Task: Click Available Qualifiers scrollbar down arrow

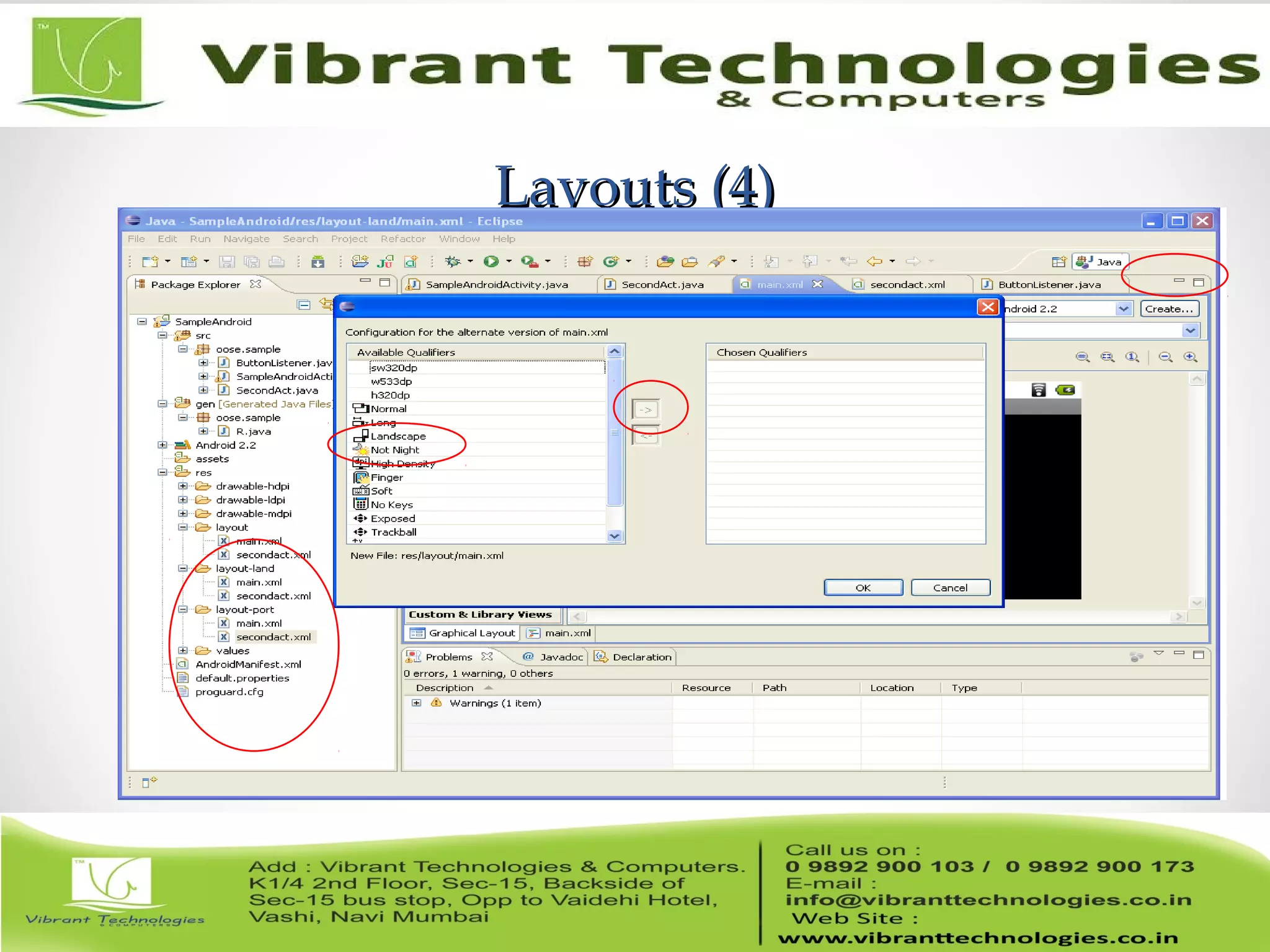Action: (x=615, y=536)
